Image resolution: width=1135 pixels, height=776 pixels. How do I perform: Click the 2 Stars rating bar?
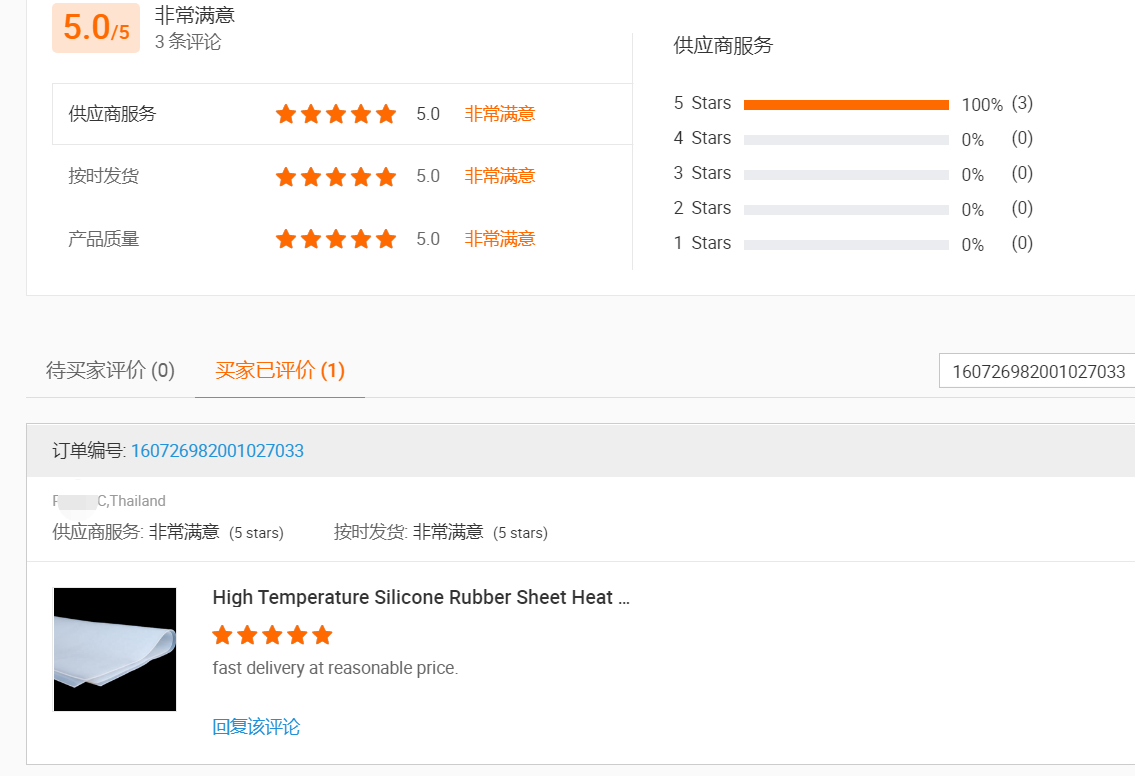846,210
